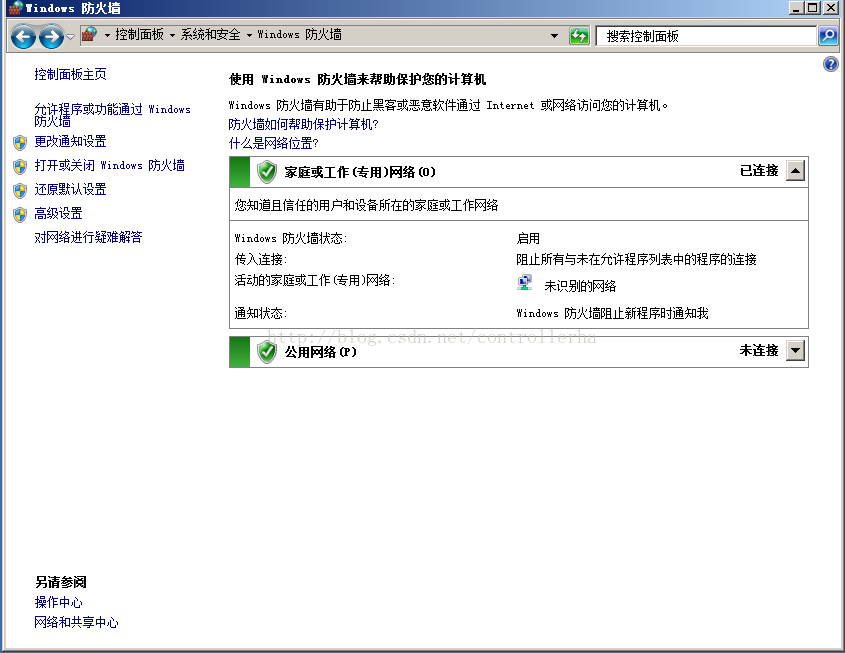Click the shield icon beside 高级设置
The width and height of the screenshot is (845, 653).
point(20,214)
